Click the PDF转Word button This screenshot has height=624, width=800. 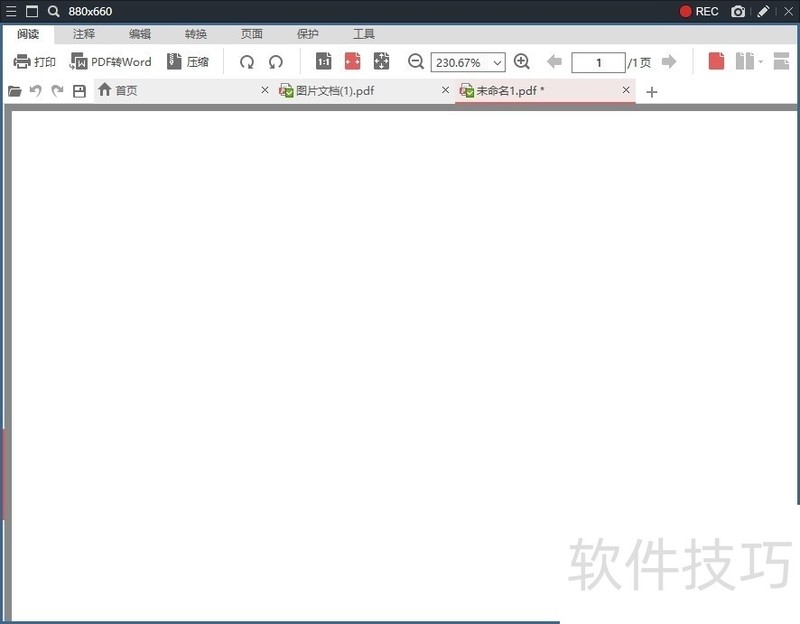[111, 62]
